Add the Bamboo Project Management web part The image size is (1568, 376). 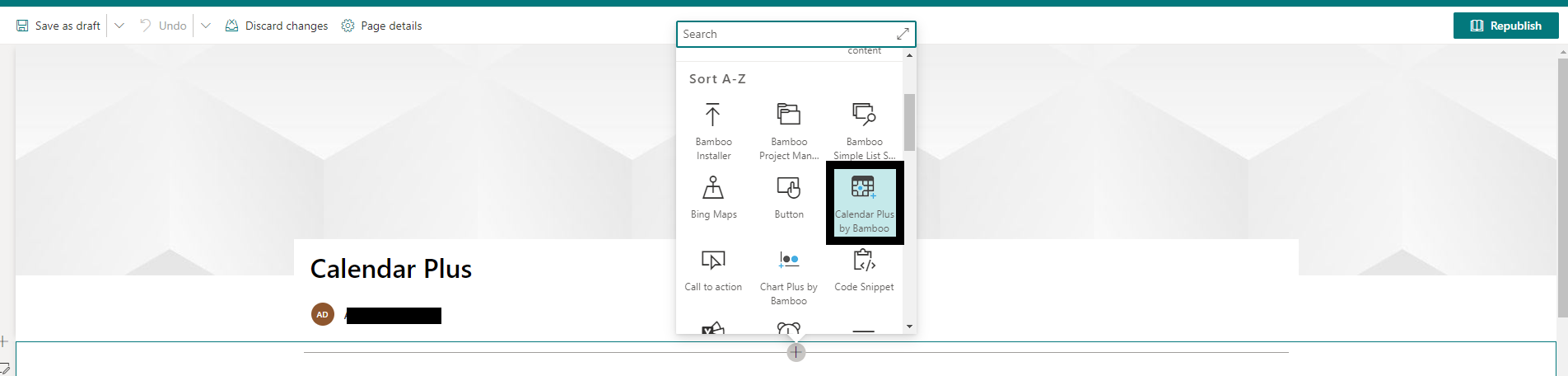789,131
